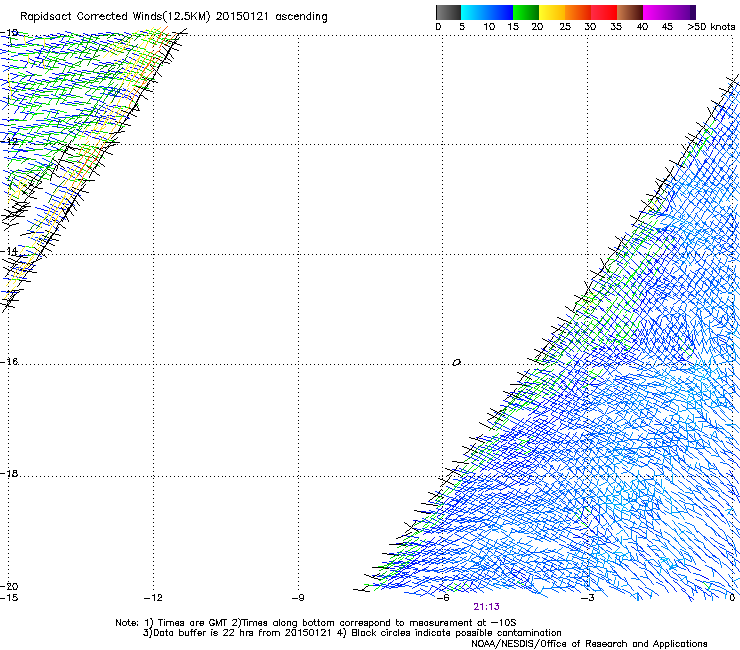Screen dimensions: 740x650
Task: Click the yellow 20-25 knots legend color
Action: [x=552, y=12]
